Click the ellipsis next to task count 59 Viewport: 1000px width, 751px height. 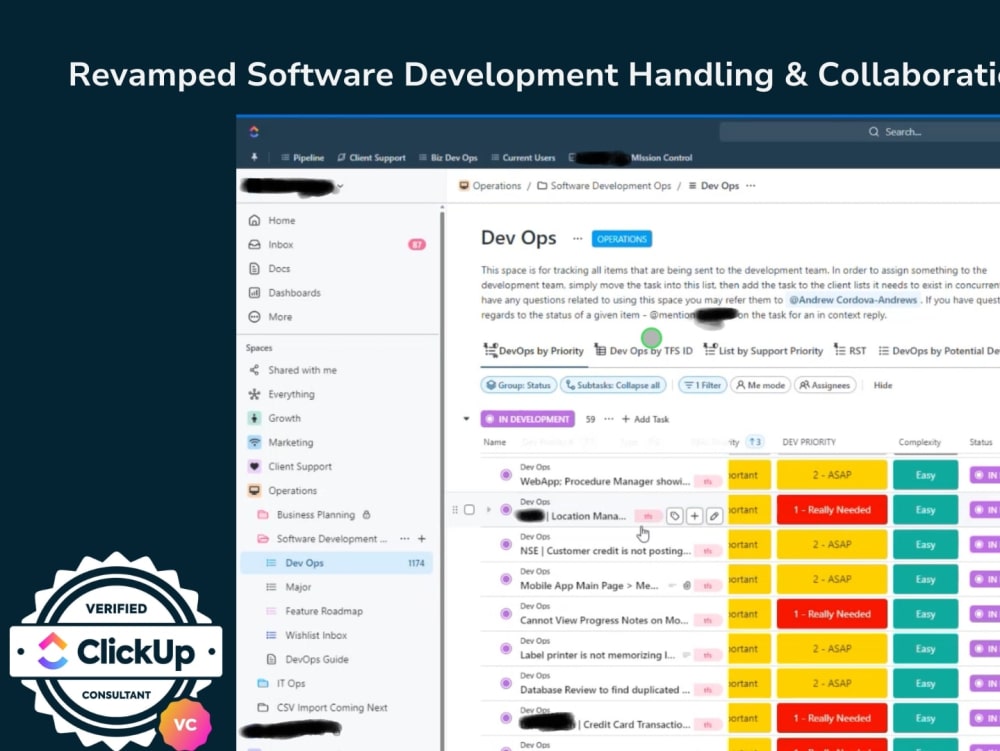[608, 419]
